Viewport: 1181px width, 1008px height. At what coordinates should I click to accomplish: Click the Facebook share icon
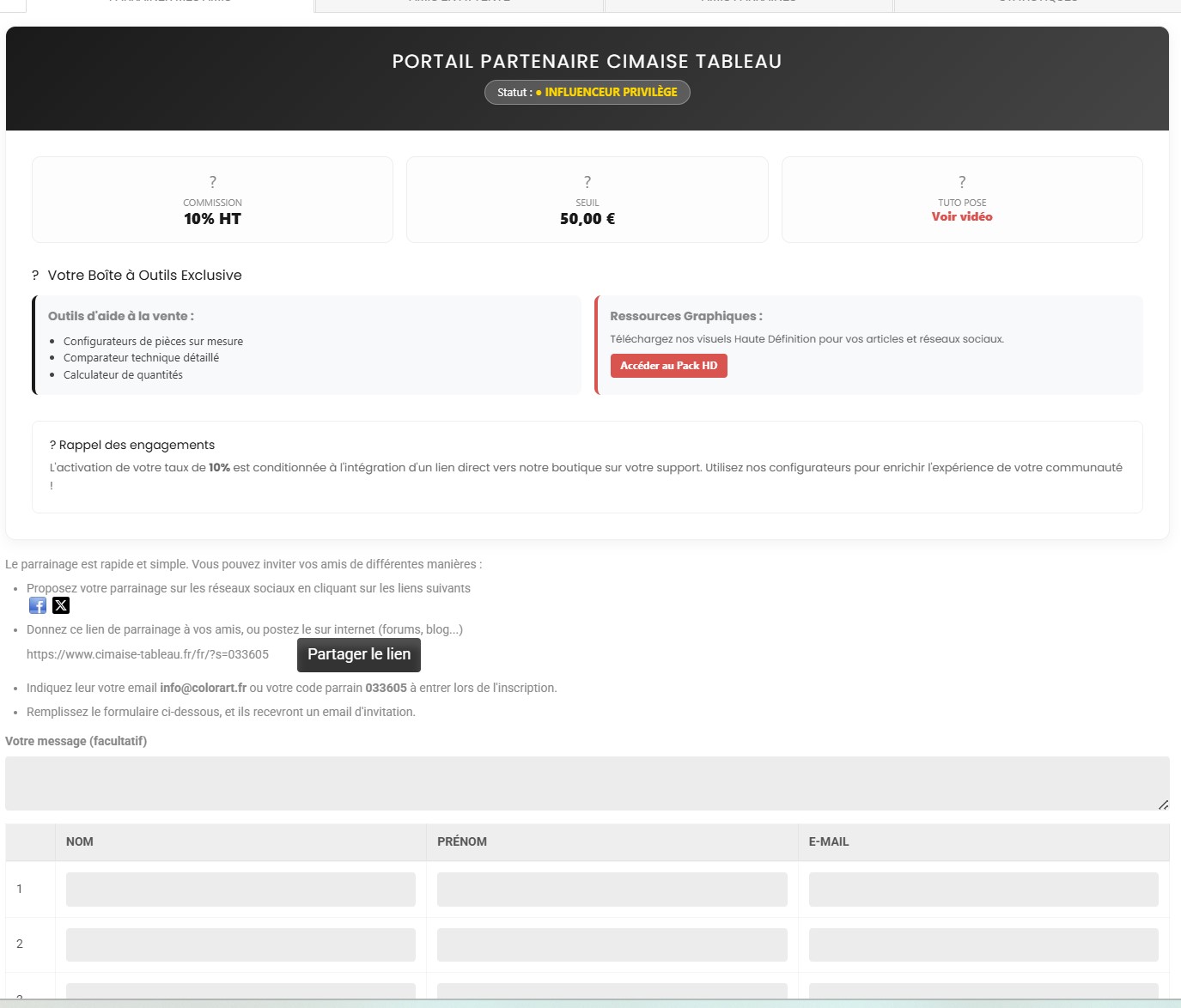tap(38, 605)
